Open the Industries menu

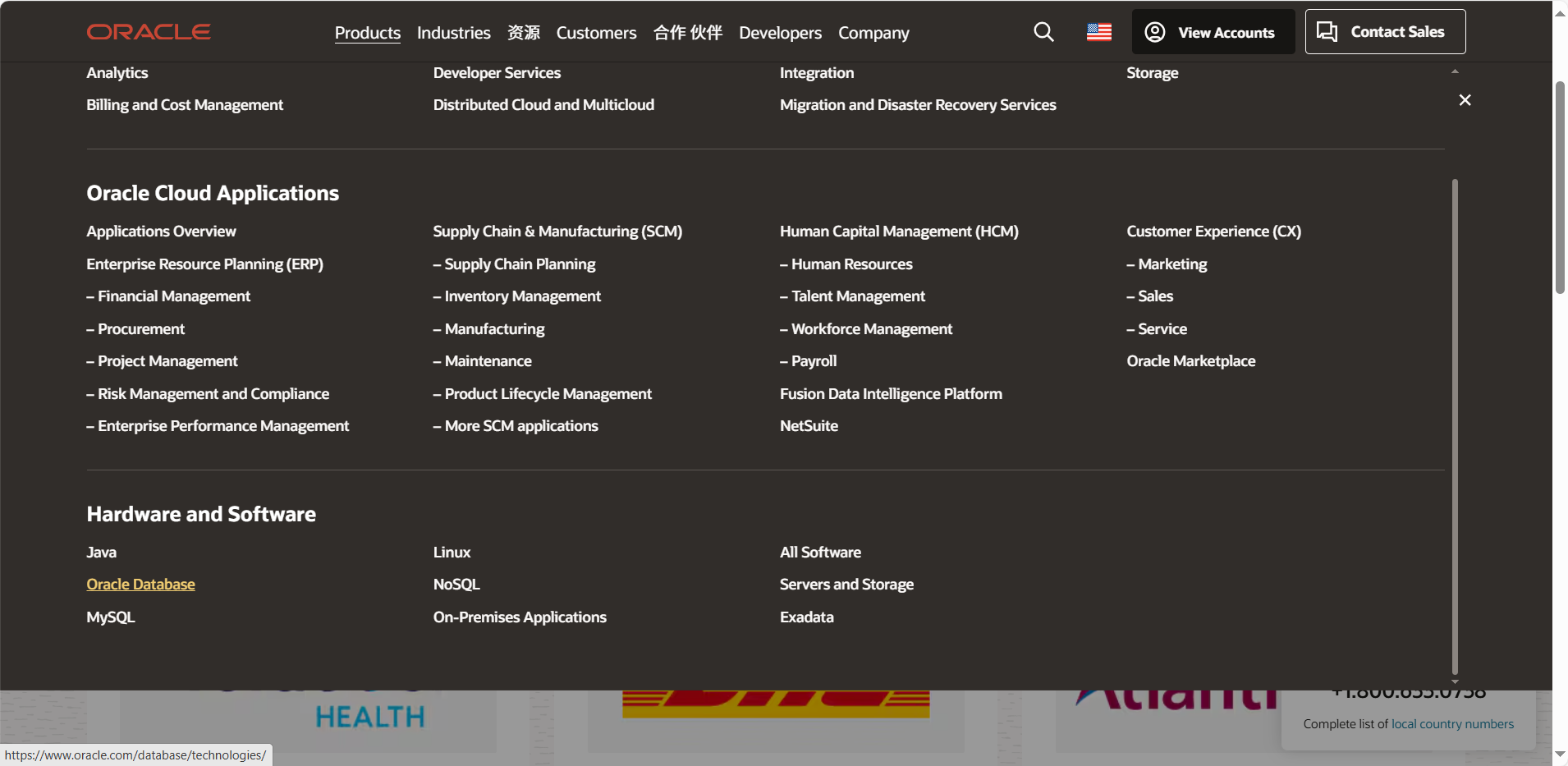pos(454,33)
